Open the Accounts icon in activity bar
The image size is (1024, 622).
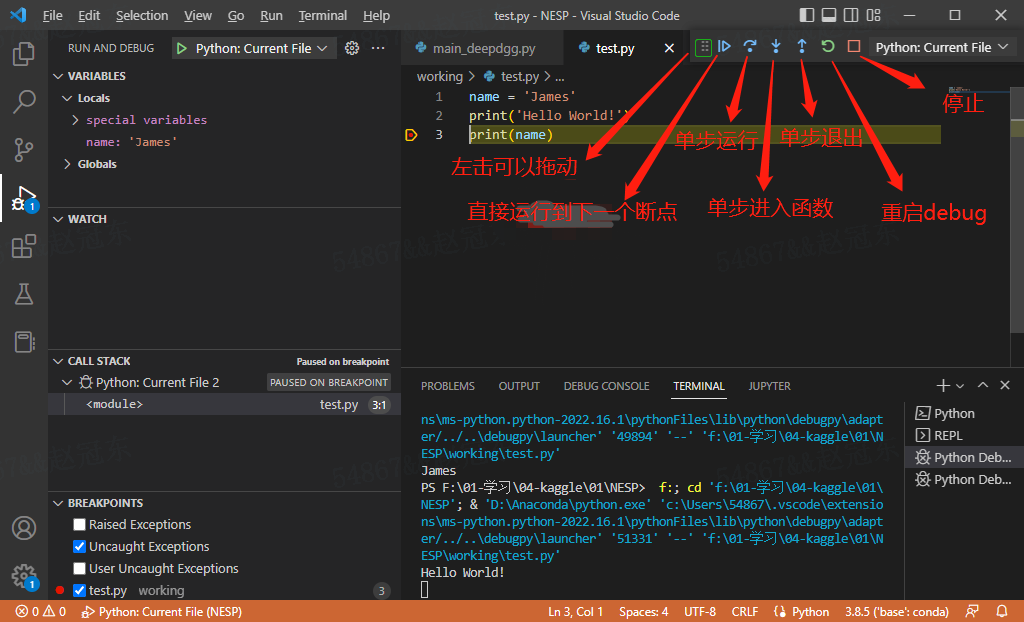click(24, 528)
